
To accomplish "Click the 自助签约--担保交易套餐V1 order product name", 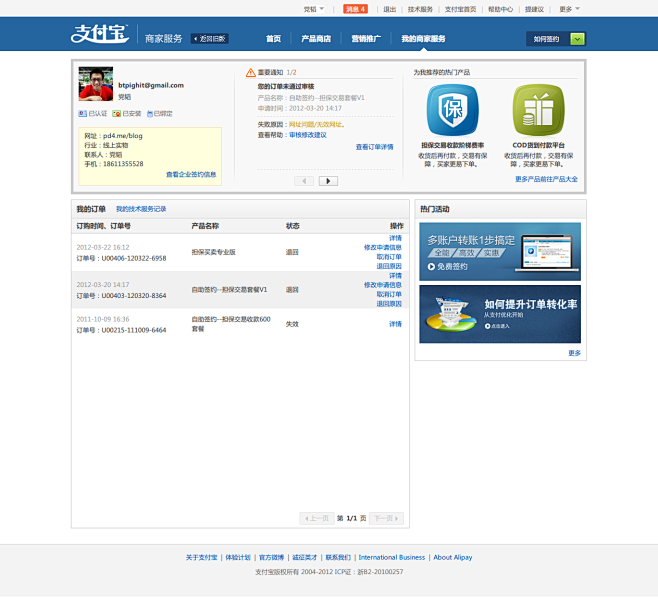I will pos(229,290).
